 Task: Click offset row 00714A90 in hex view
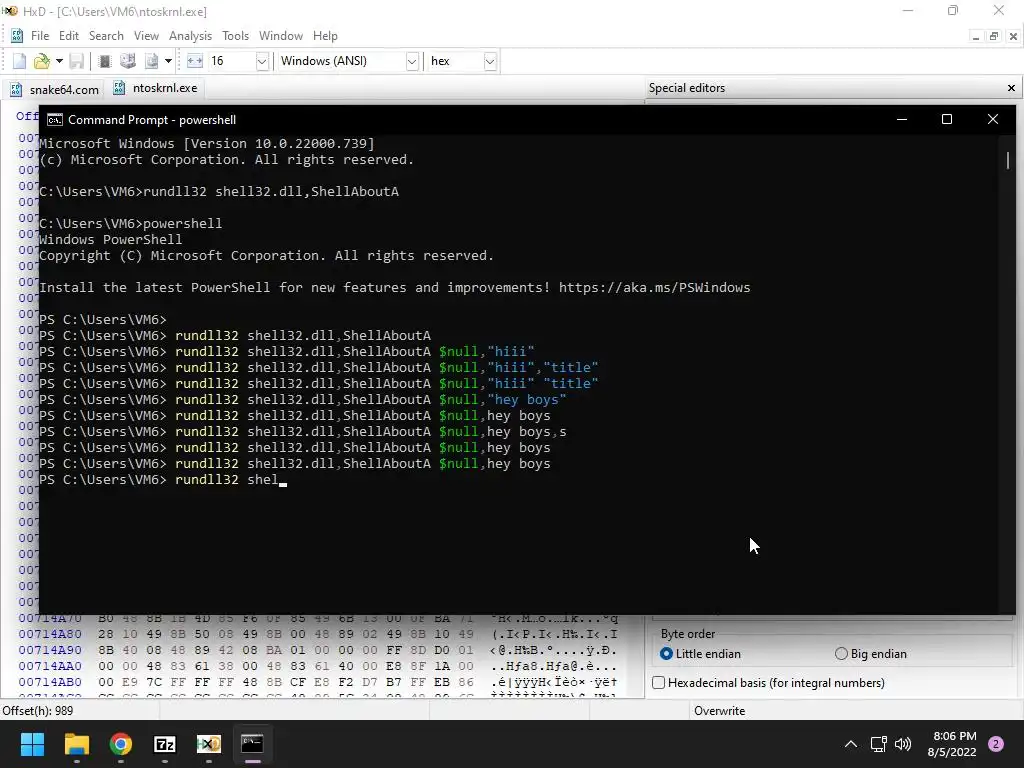coord(50,650)
